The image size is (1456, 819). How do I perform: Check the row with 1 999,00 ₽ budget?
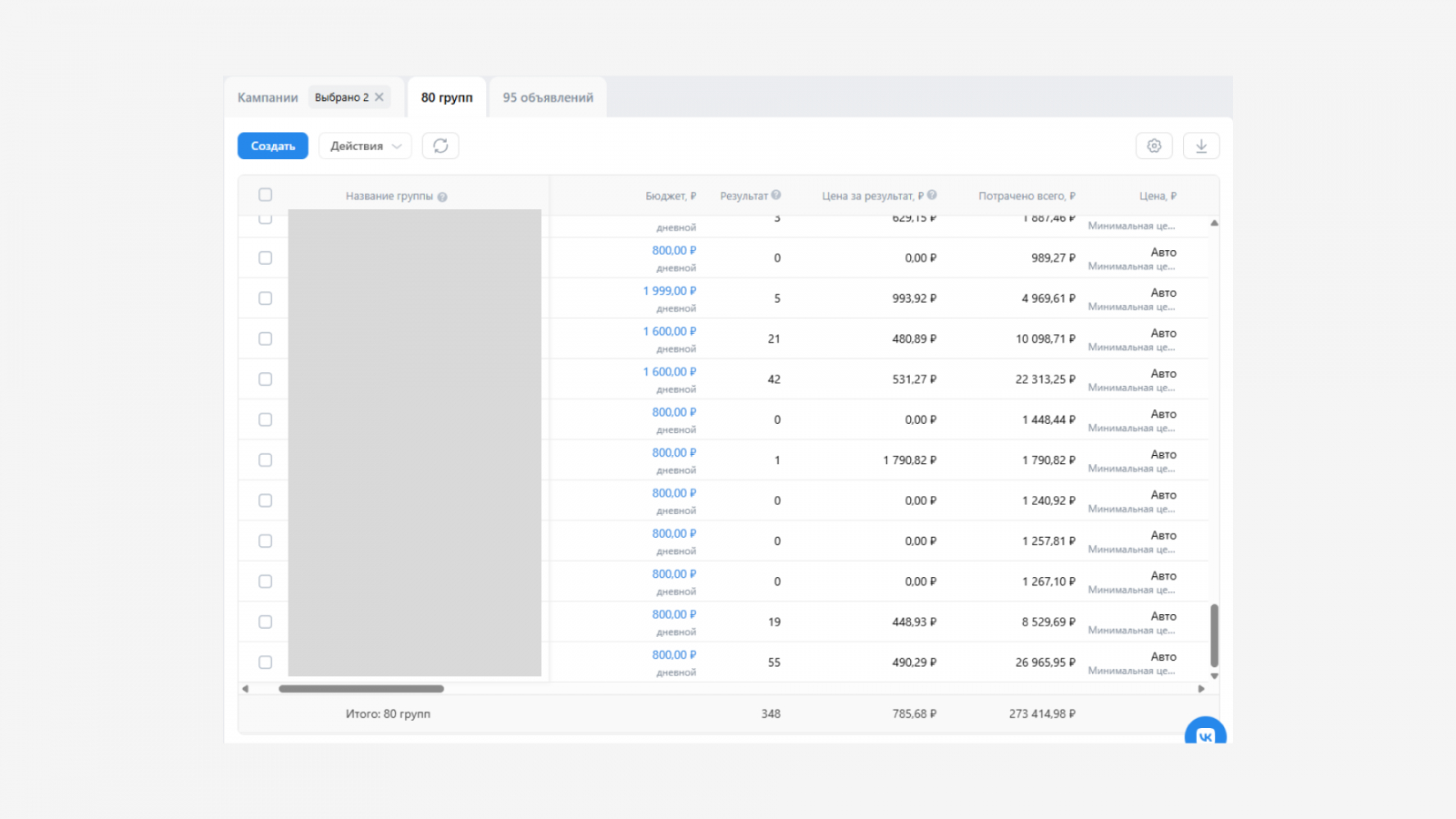(x=265, y=298)
